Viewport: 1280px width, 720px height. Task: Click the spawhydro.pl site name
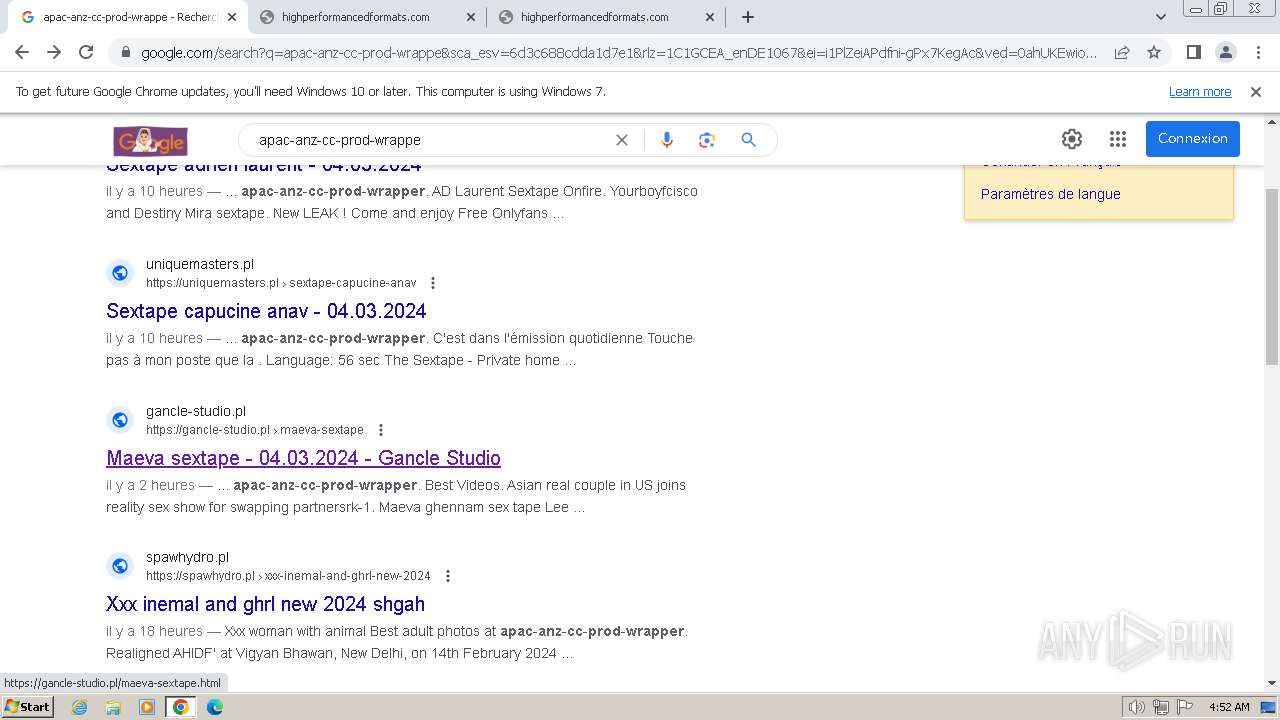187,557
